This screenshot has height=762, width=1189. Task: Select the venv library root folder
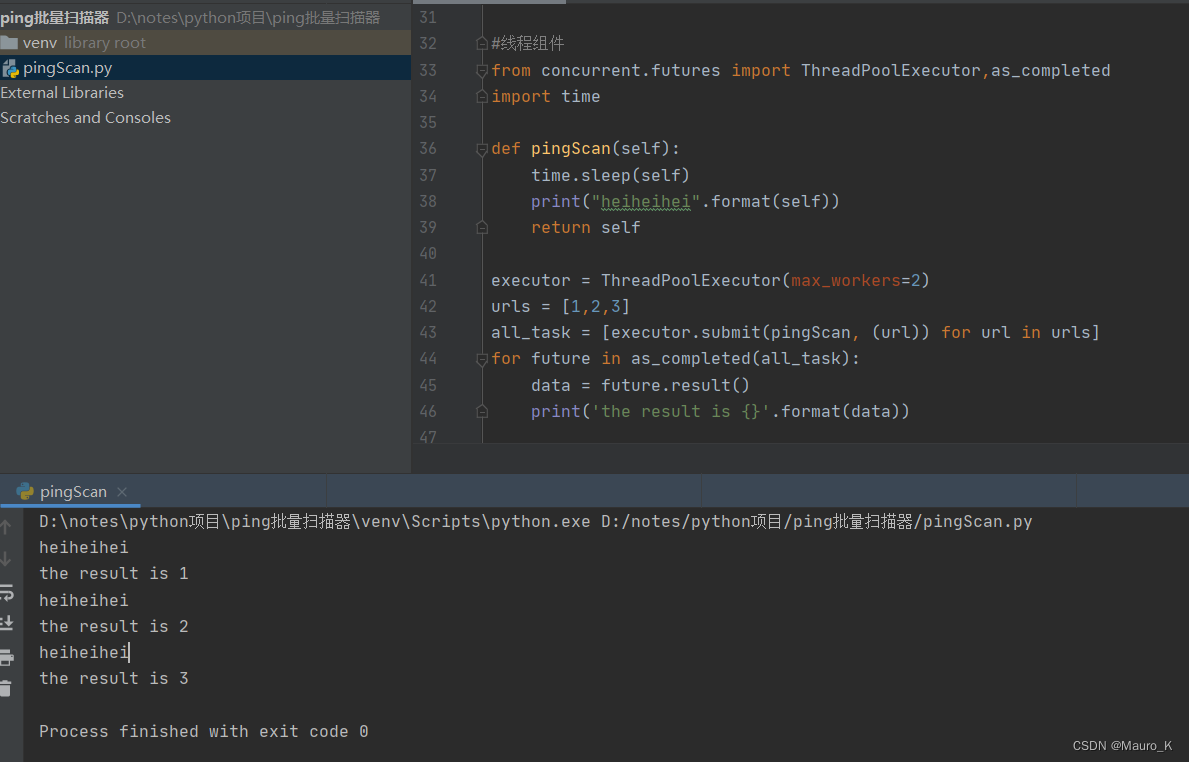[205, 42]
